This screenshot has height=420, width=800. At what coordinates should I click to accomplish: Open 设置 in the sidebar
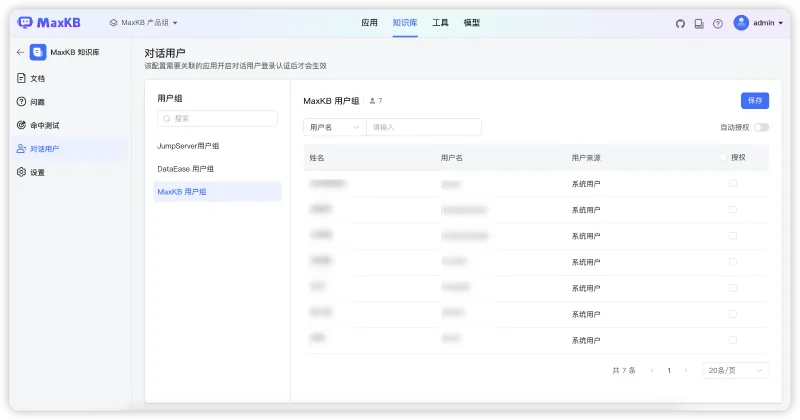[x=70, y=172]
